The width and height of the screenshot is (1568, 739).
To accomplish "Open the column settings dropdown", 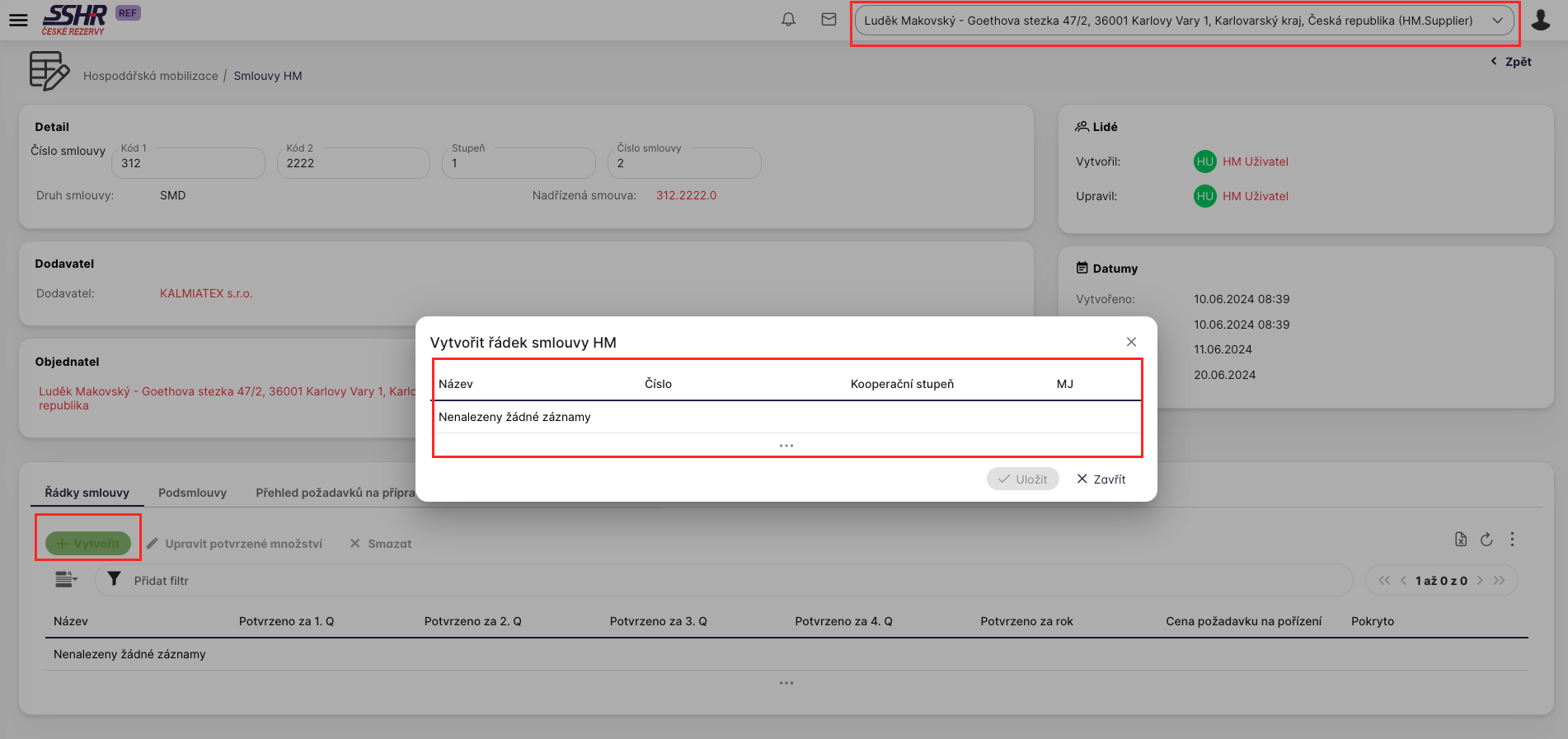I will coord(66,580).
